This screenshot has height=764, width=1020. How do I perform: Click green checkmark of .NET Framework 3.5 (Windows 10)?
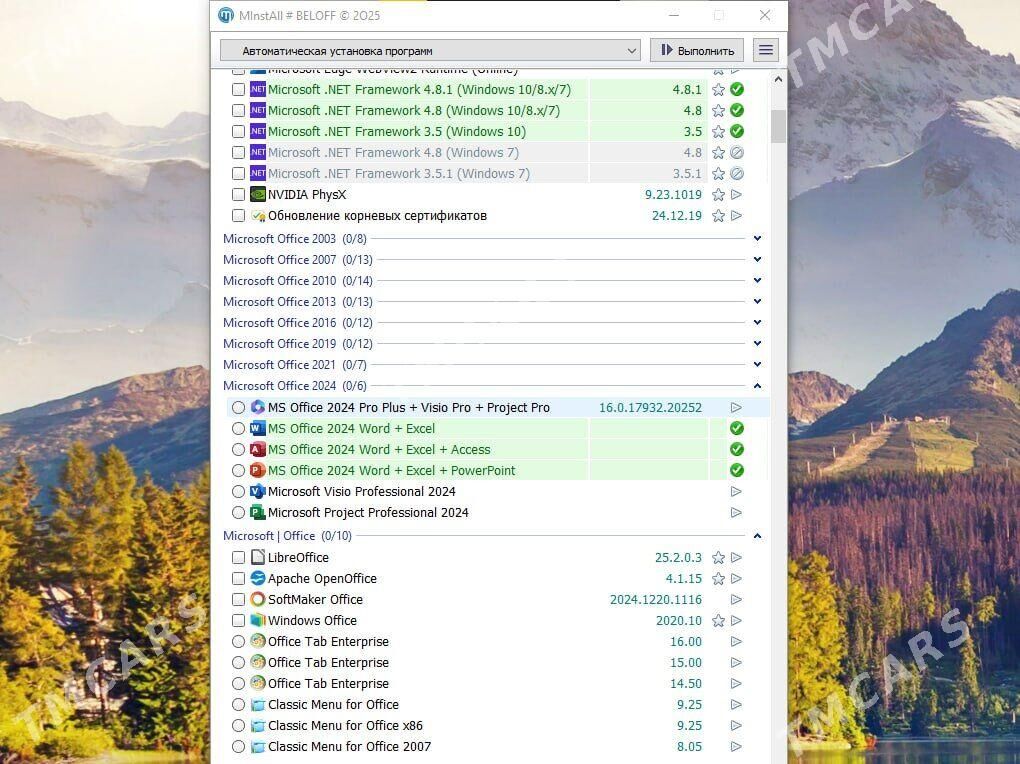(x=737, y=131)
